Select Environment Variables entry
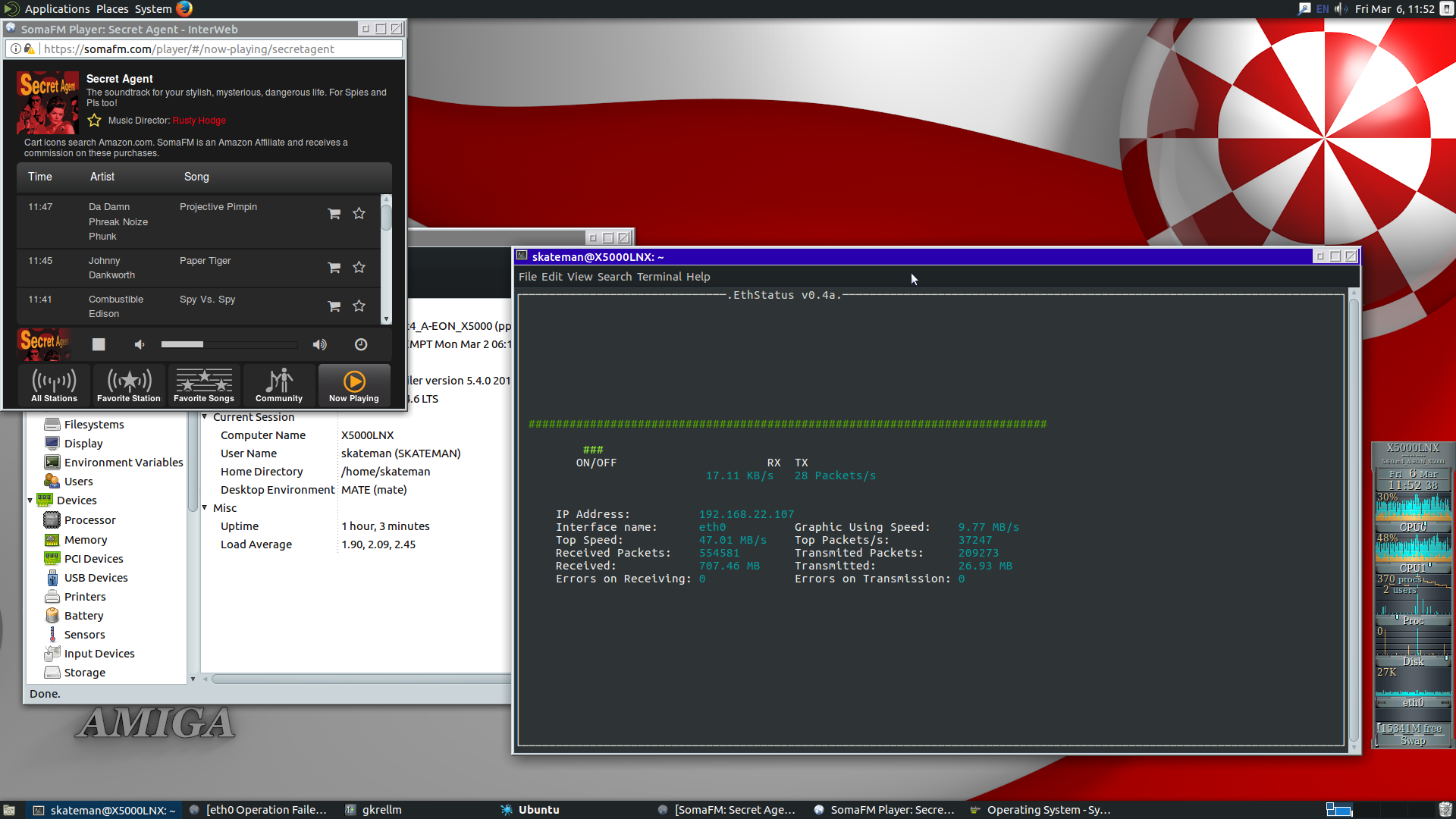The width and height of the screenshot is (1456, 819). coord(124,463)
